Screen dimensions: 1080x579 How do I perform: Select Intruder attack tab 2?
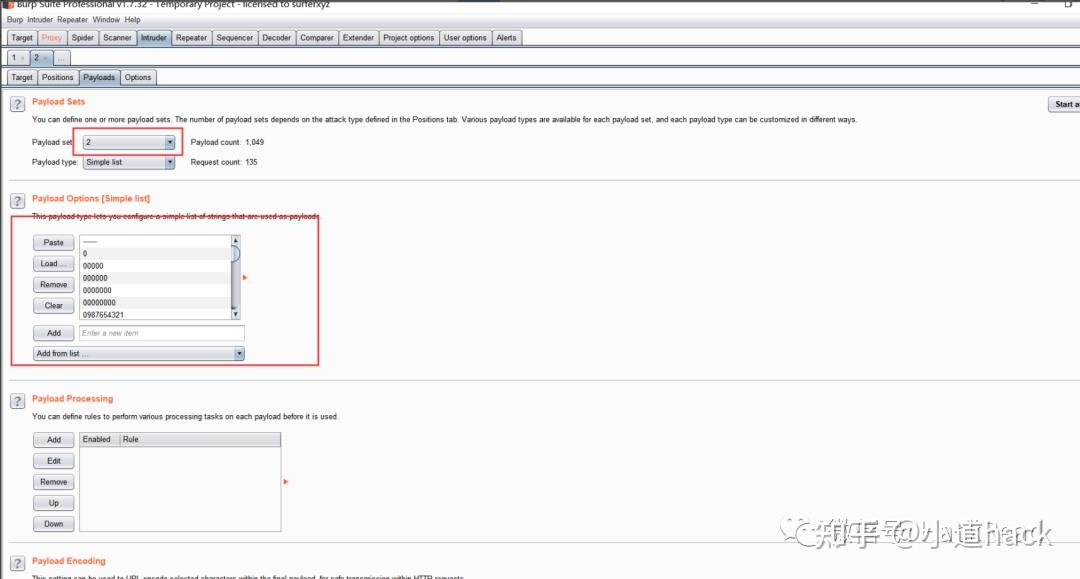[41, 58]
